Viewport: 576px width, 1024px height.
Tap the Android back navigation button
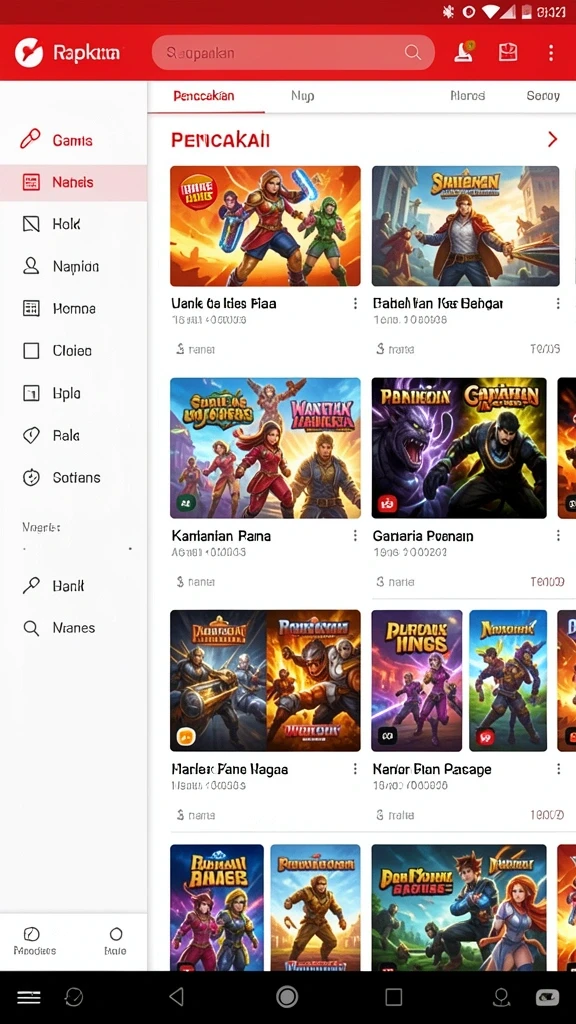pos(176,996)
